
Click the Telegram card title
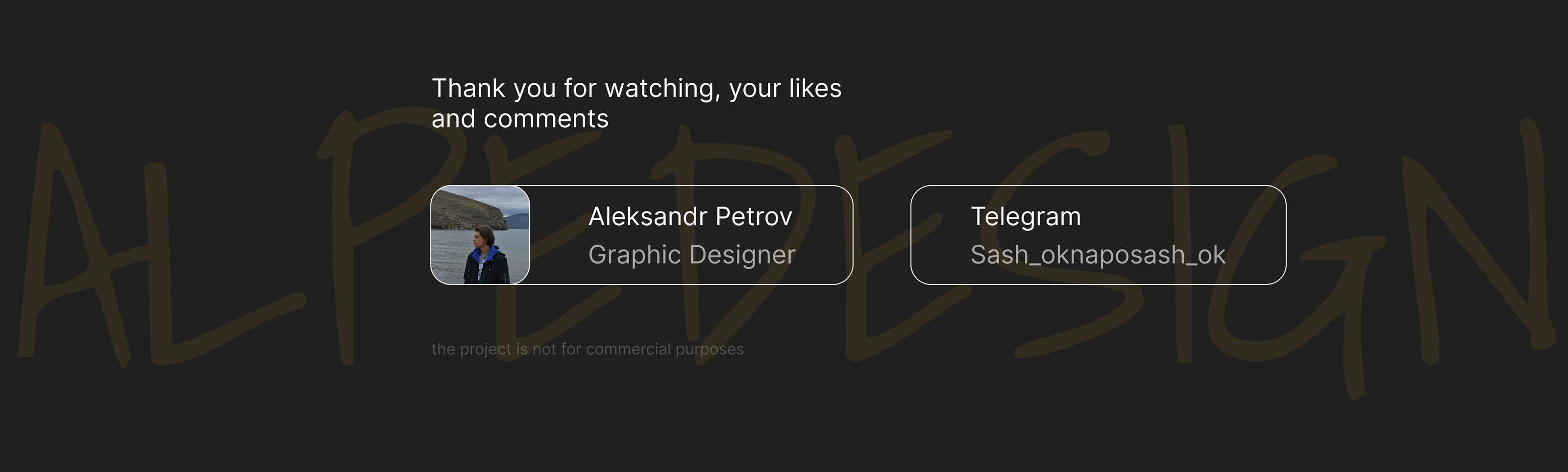1026,216
